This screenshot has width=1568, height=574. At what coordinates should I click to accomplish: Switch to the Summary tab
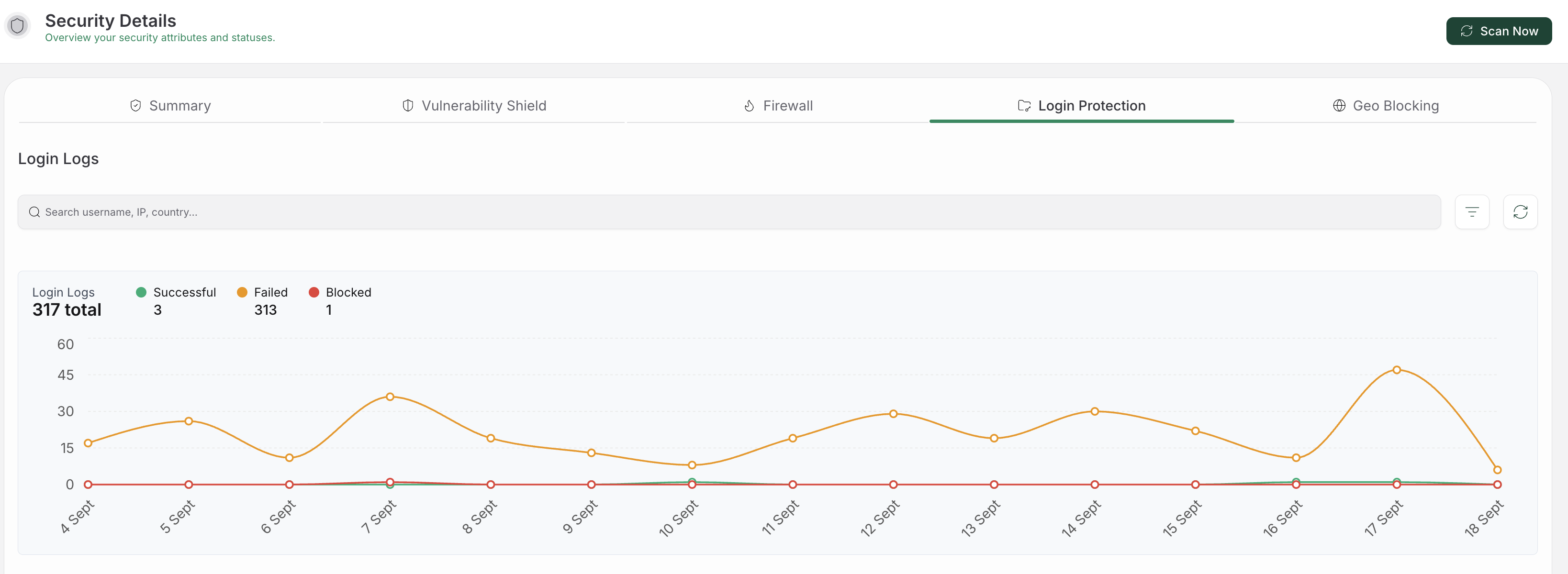pos(170,106)
